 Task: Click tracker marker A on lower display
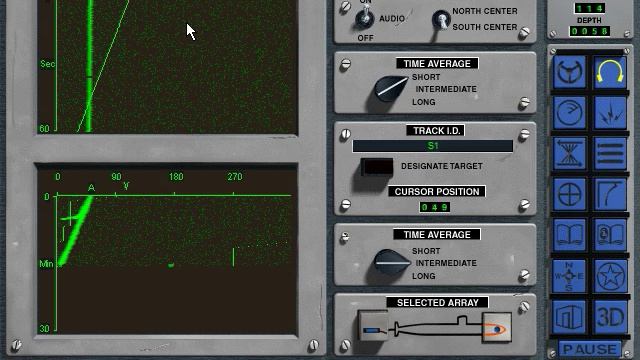[x=91, y=188]
